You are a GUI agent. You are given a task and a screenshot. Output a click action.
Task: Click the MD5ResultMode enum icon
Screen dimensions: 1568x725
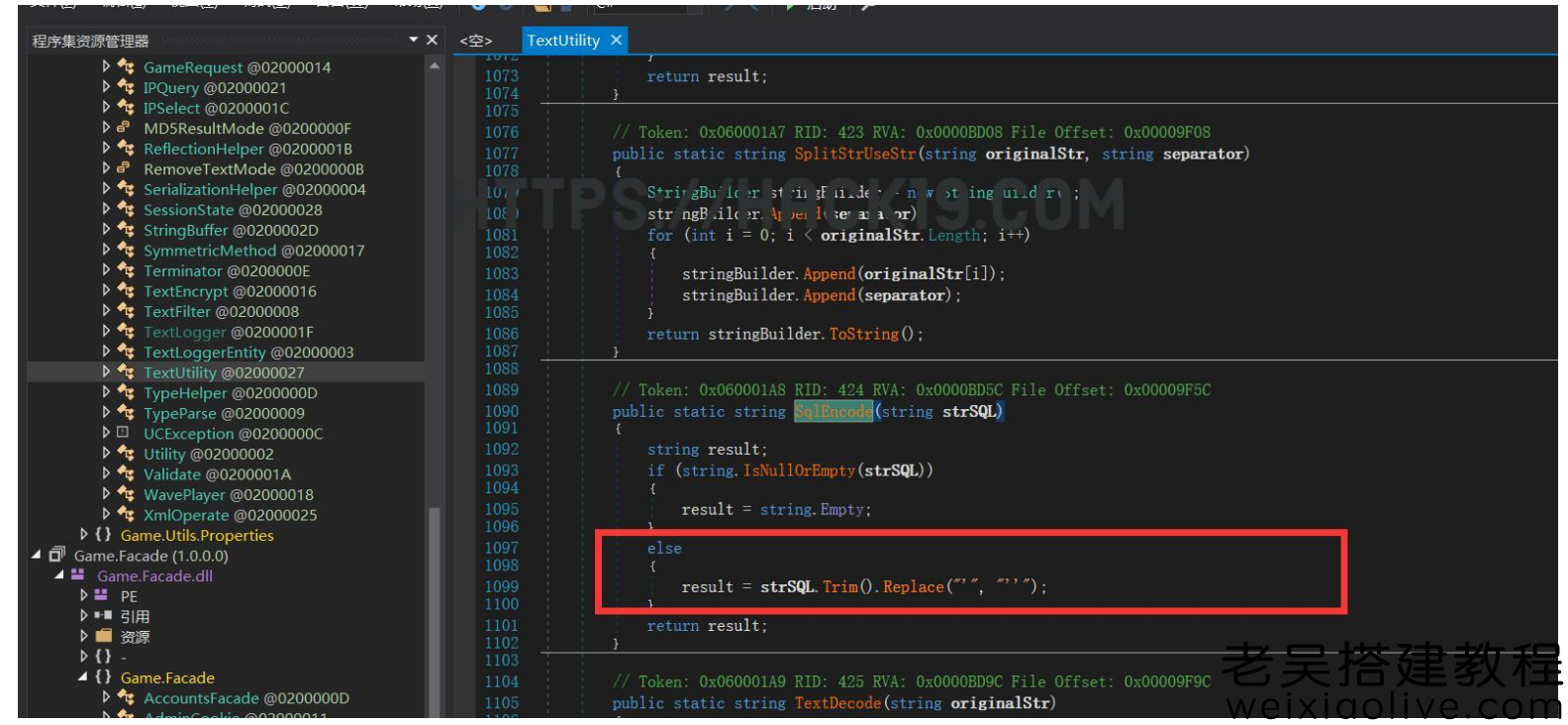[124, 128]
